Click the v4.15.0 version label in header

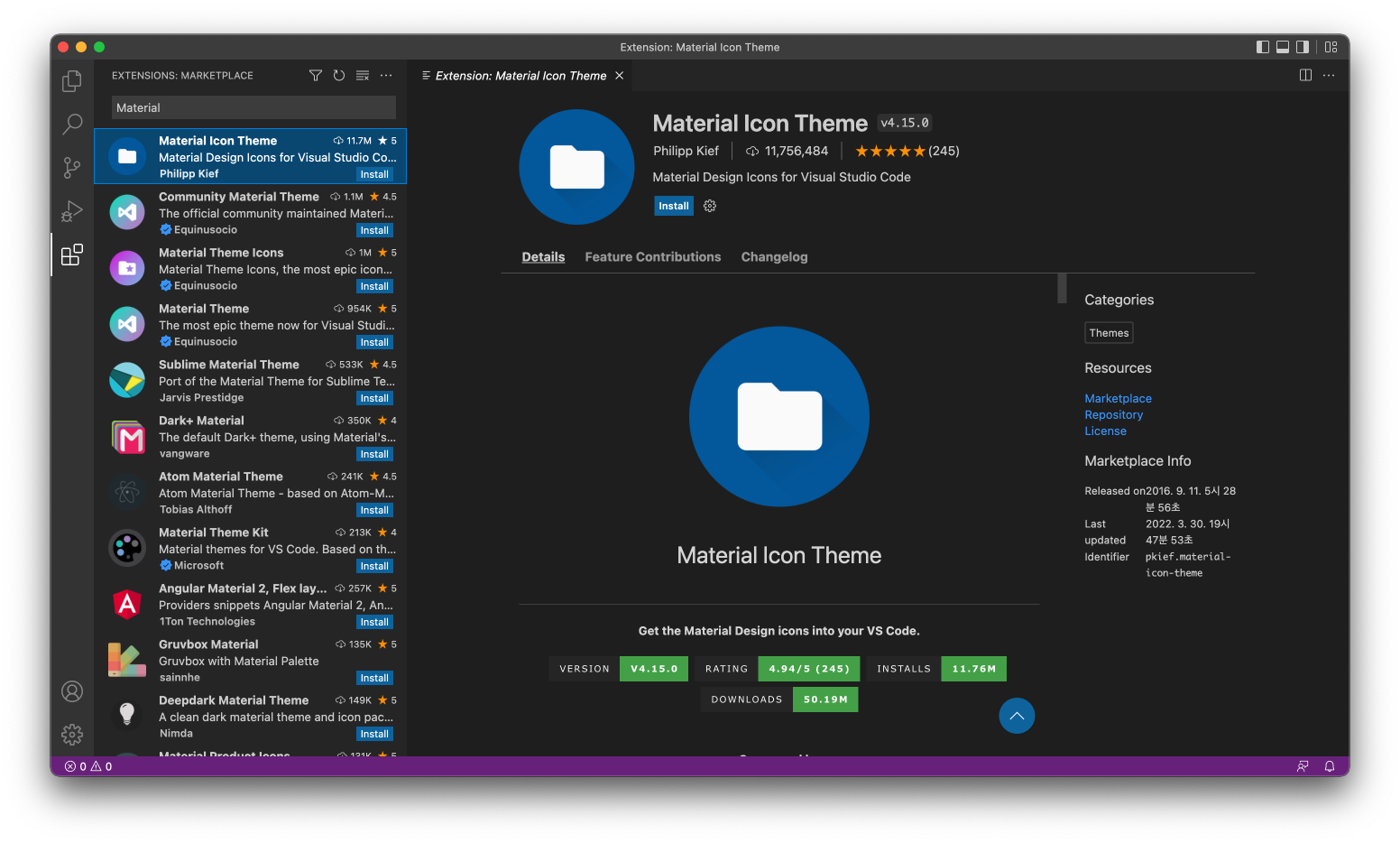point(905,123)
